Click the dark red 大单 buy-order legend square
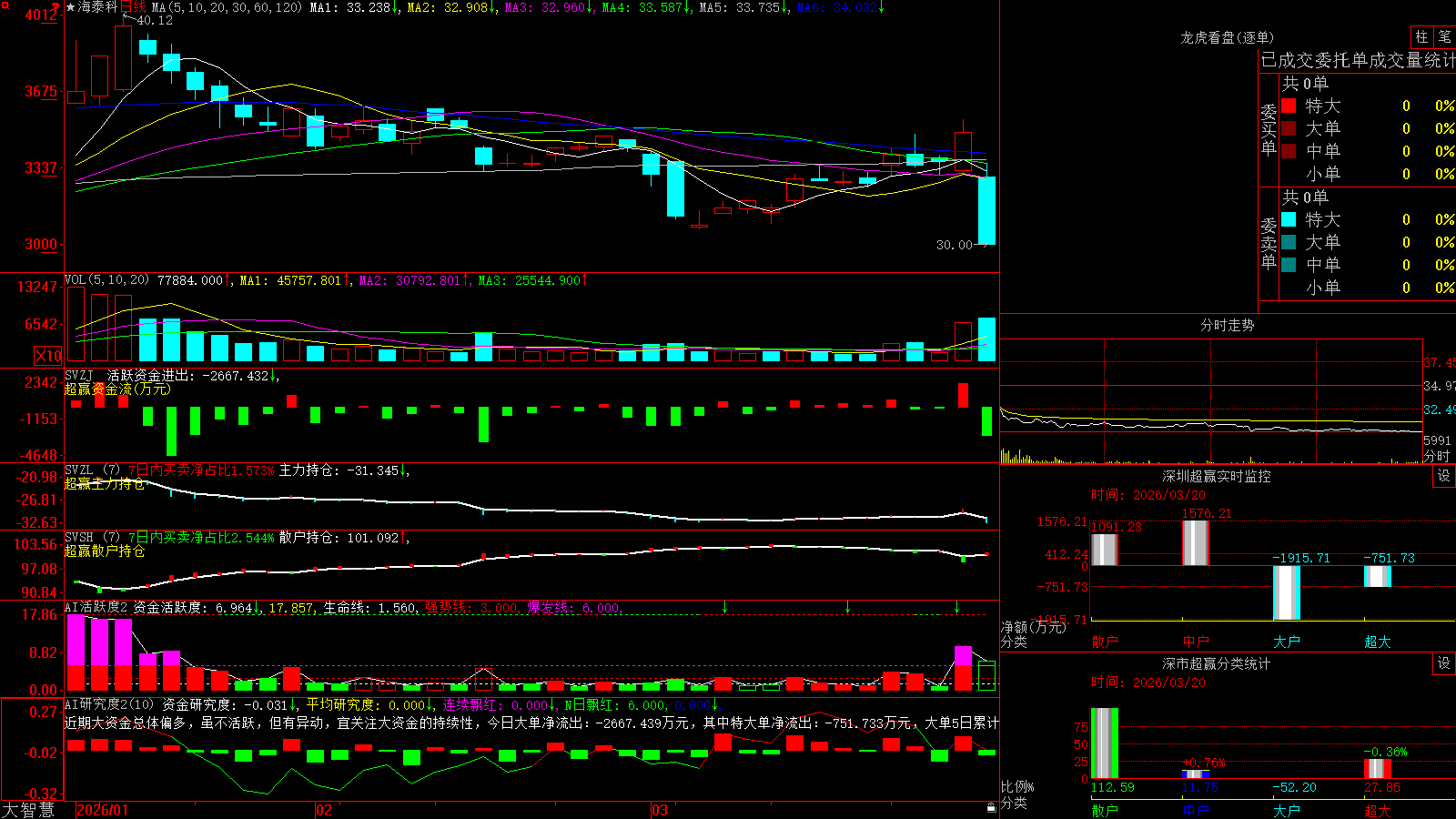Screen dimensions: 1456x819 (1289, 128)
